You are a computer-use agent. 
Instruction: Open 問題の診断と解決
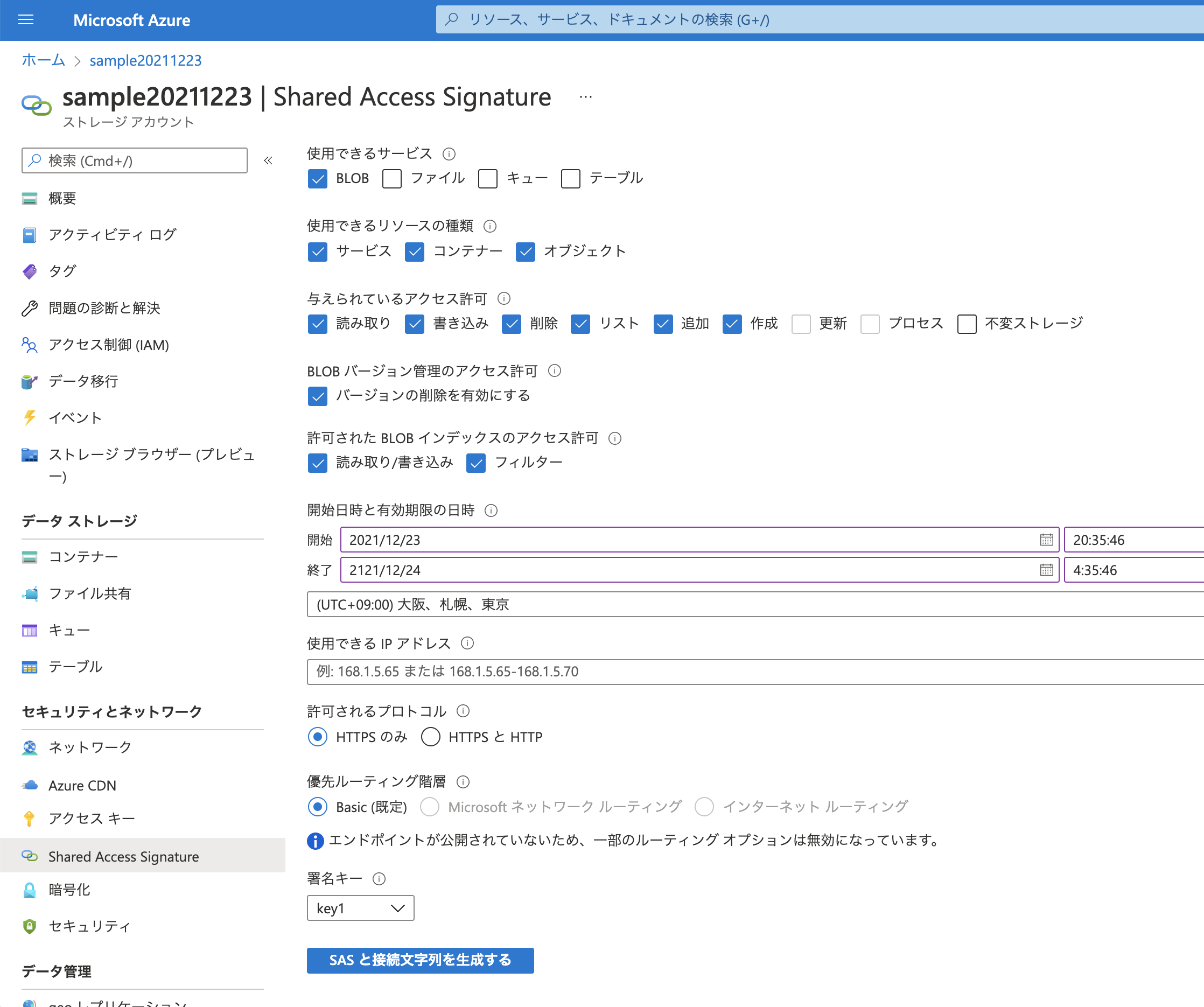coord(104,308)
